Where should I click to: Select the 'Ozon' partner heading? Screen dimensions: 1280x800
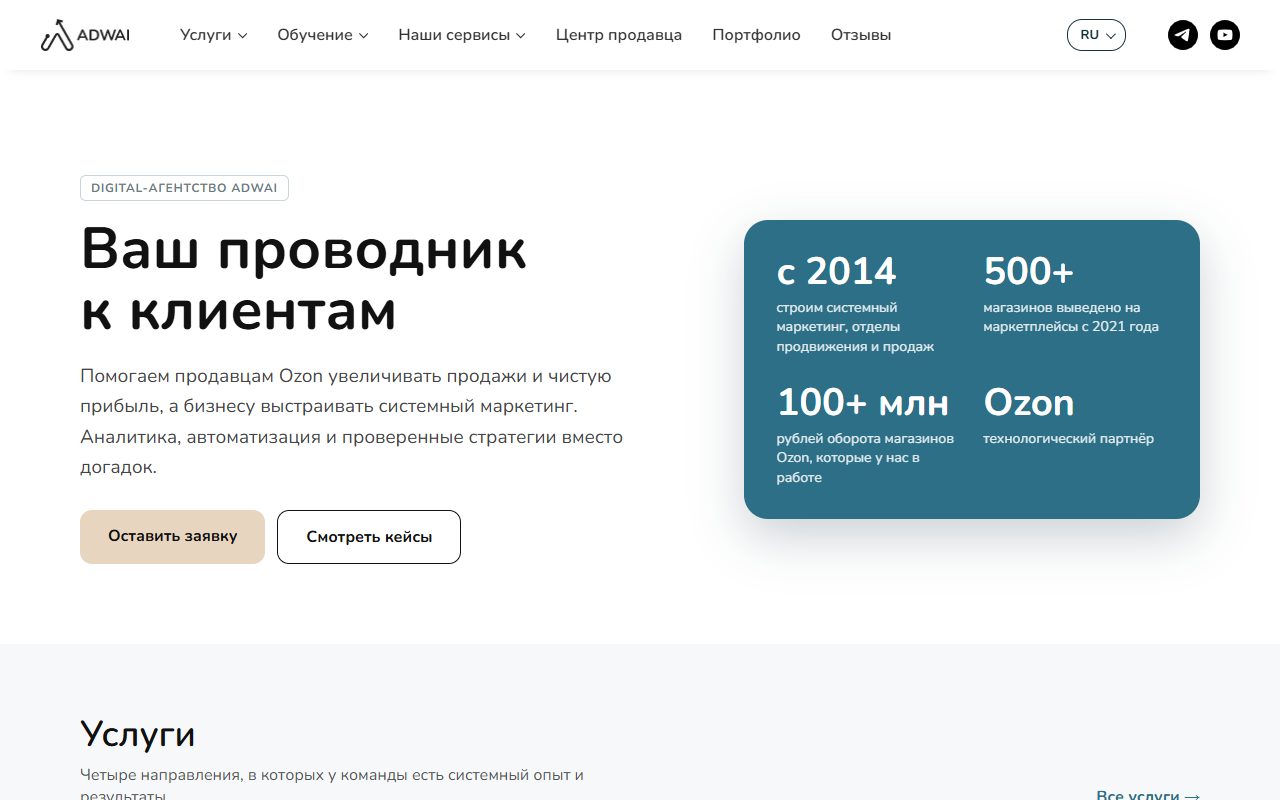click(x=1029, y=402)
